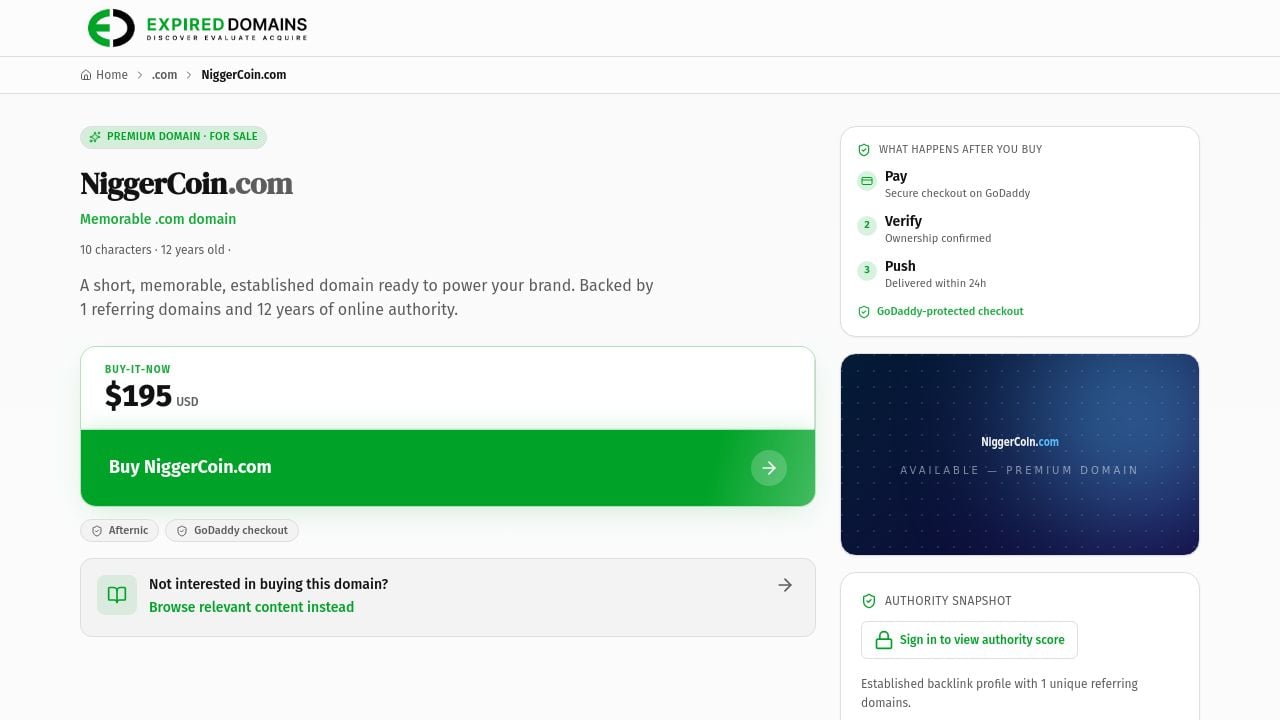Click the Push step title
The width and height of the screenshot is (1280, 720).
900,266
